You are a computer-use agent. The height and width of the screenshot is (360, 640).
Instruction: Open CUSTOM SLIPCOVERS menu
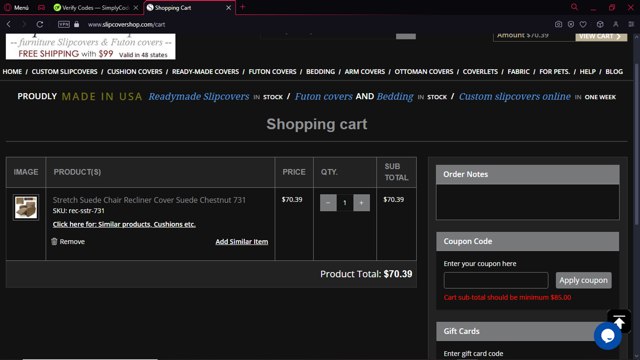click(x=64, y=71)
